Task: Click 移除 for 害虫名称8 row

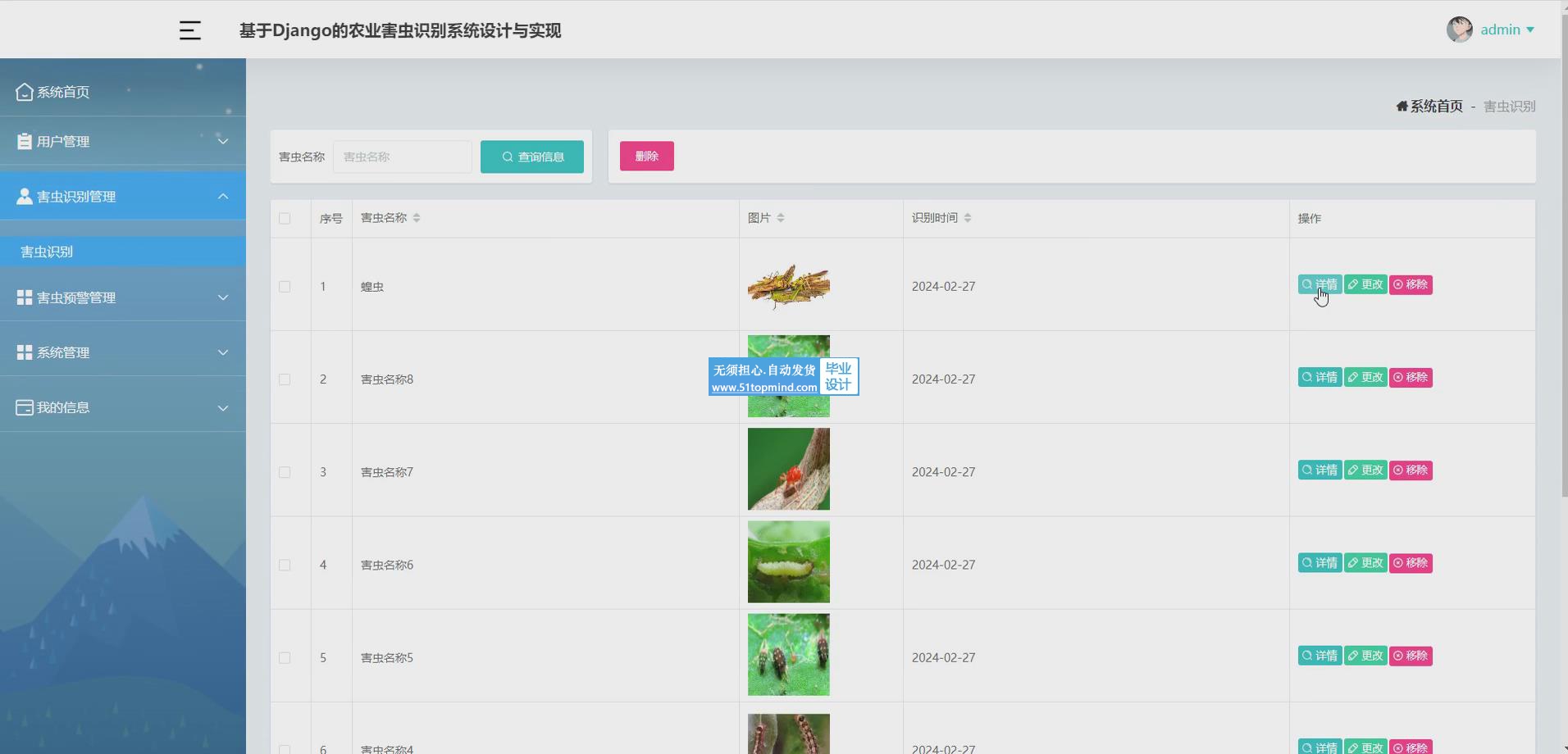Action: (1411, 377)
